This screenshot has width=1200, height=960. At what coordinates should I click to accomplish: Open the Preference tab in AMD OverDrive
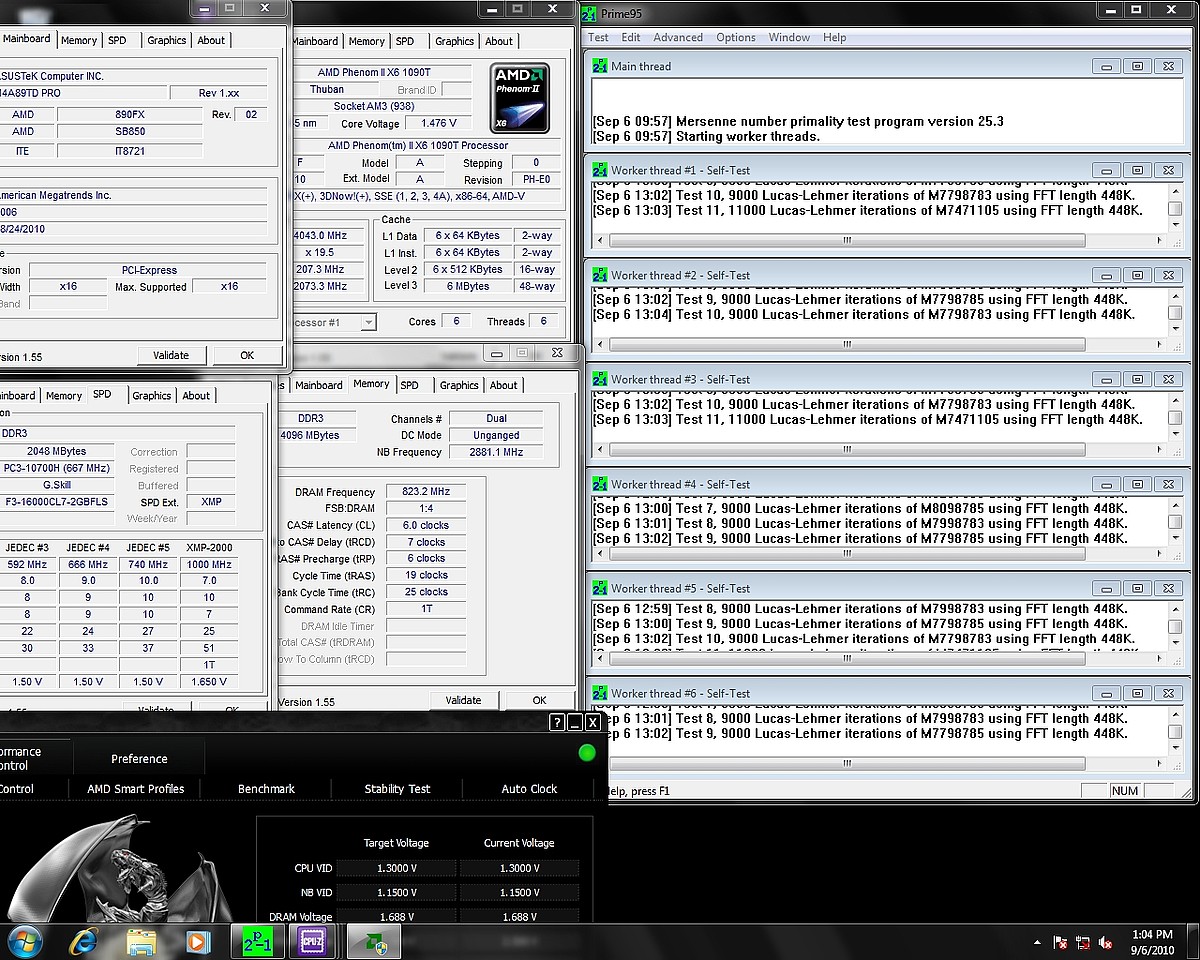[x=139, y=759]
